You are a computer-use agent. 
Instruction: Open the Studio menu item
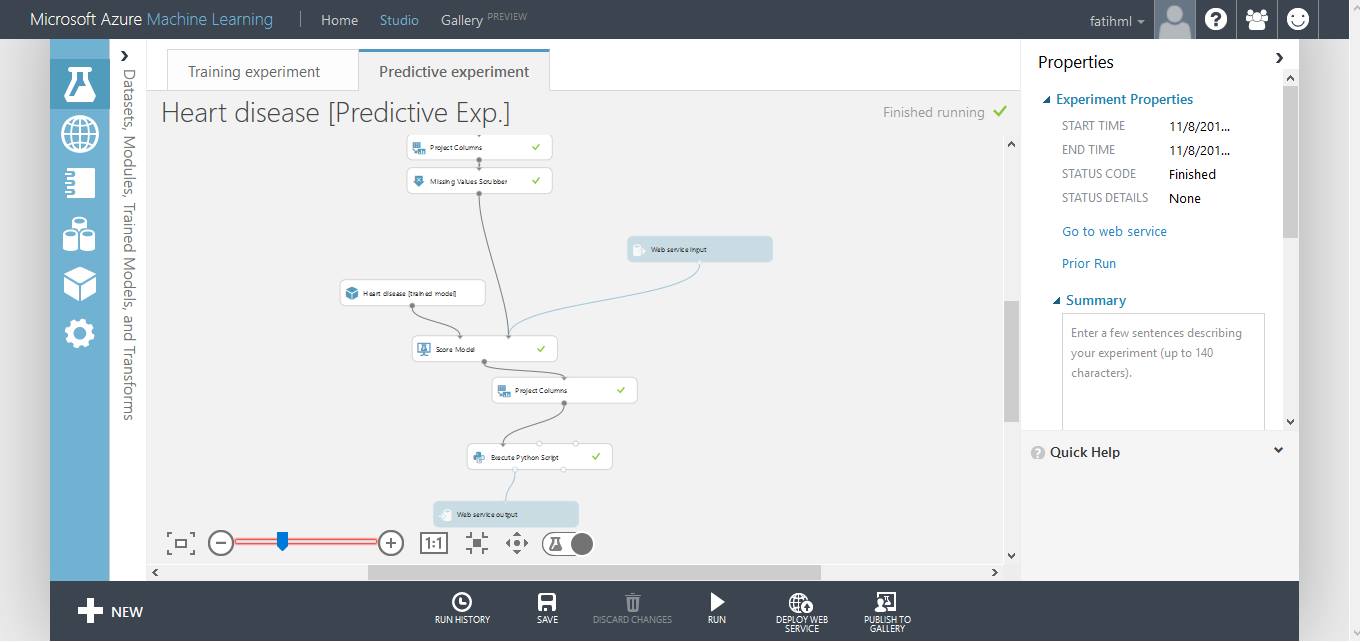click(x=399, y=20)
